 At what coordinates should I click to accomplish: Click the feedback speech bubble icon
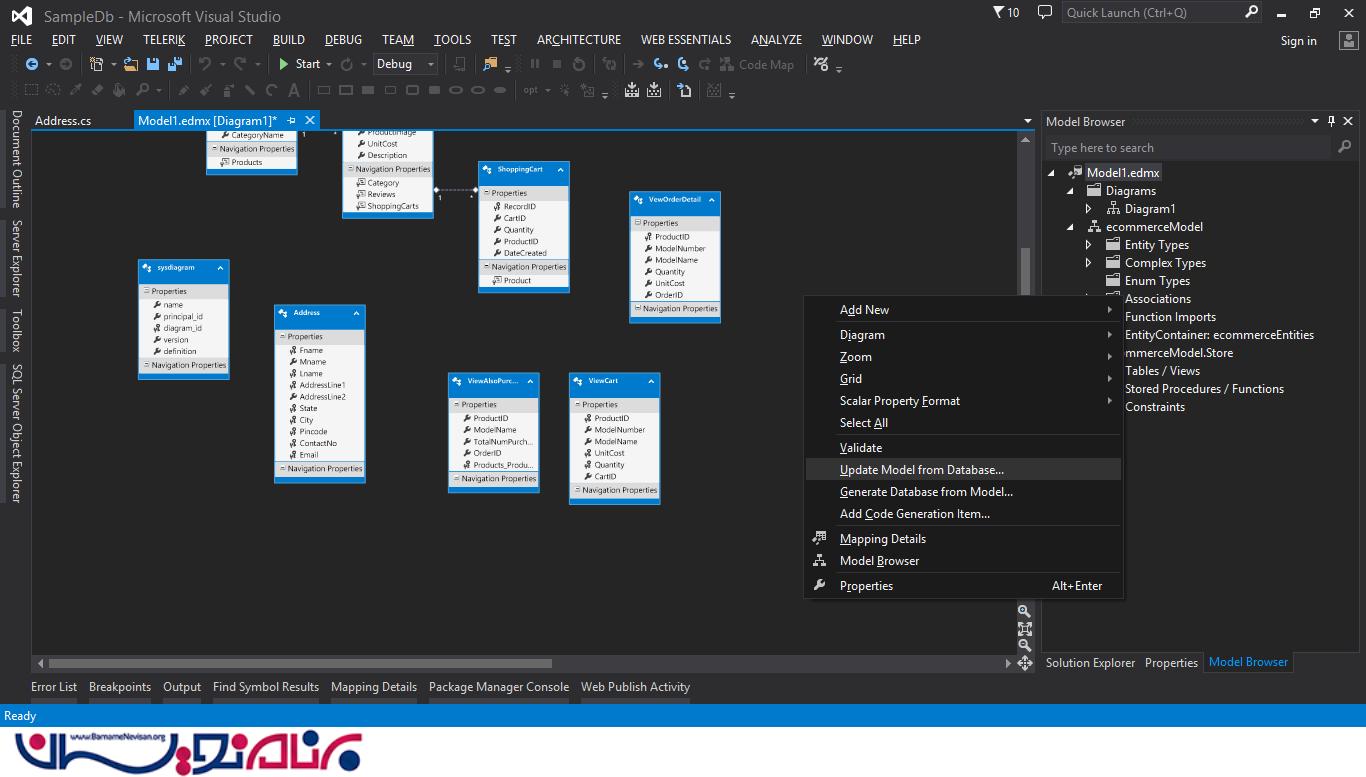(1045, 13)
